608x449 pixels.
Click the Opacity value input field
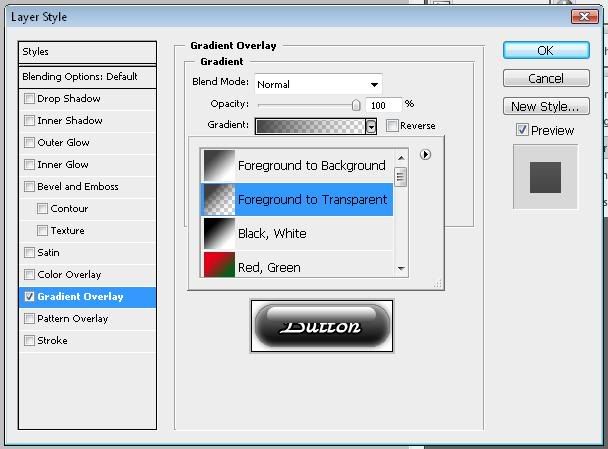383,104
